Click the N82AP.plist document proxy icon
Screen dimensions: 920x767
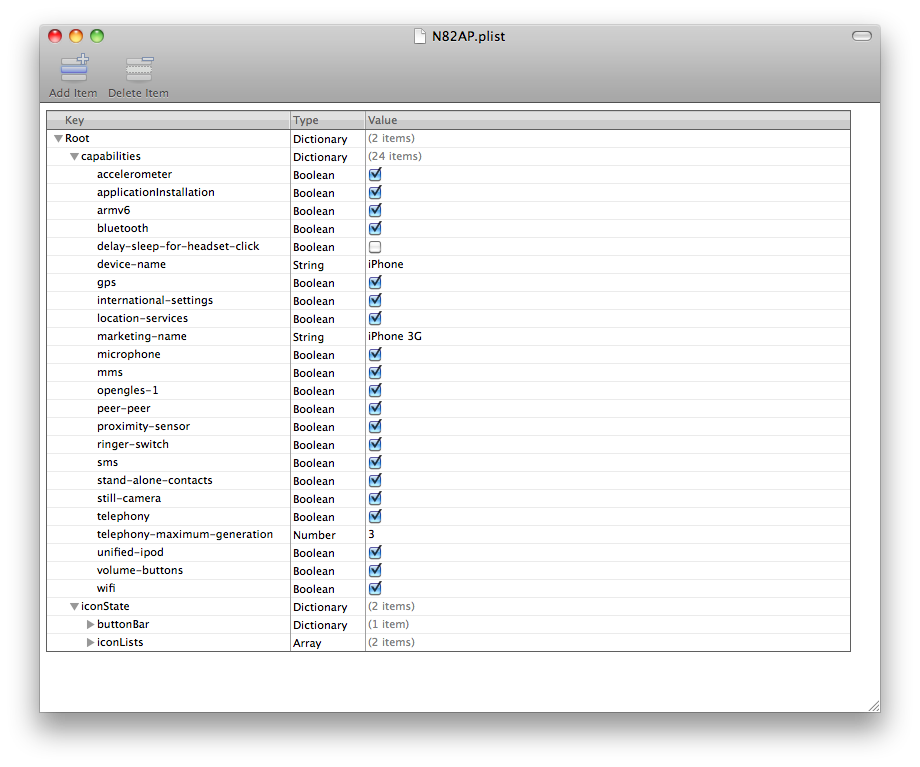tap(420, 36)
